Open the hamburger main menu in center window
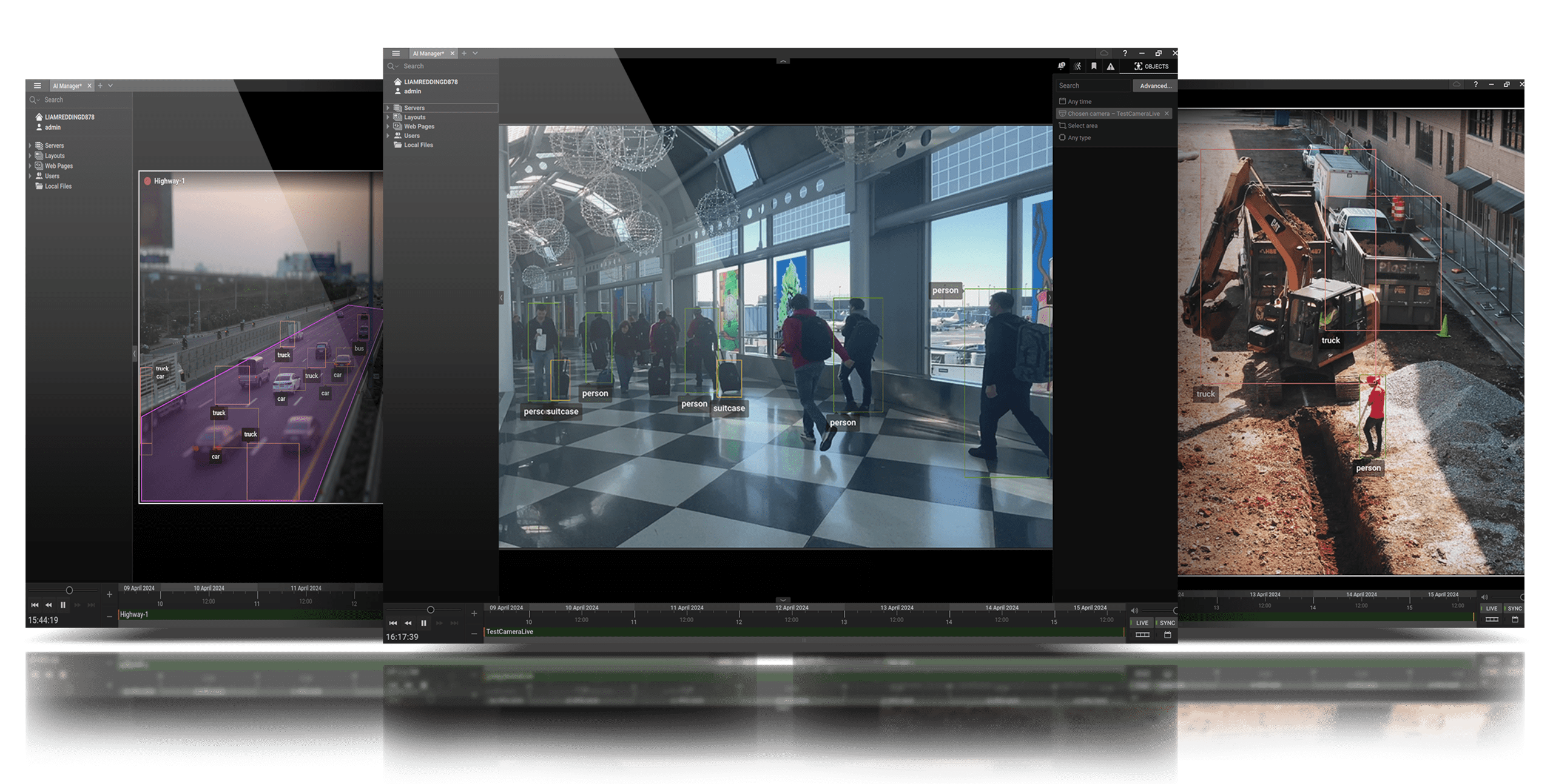Viewport: 1553px width, 784px height. [396, 53]
